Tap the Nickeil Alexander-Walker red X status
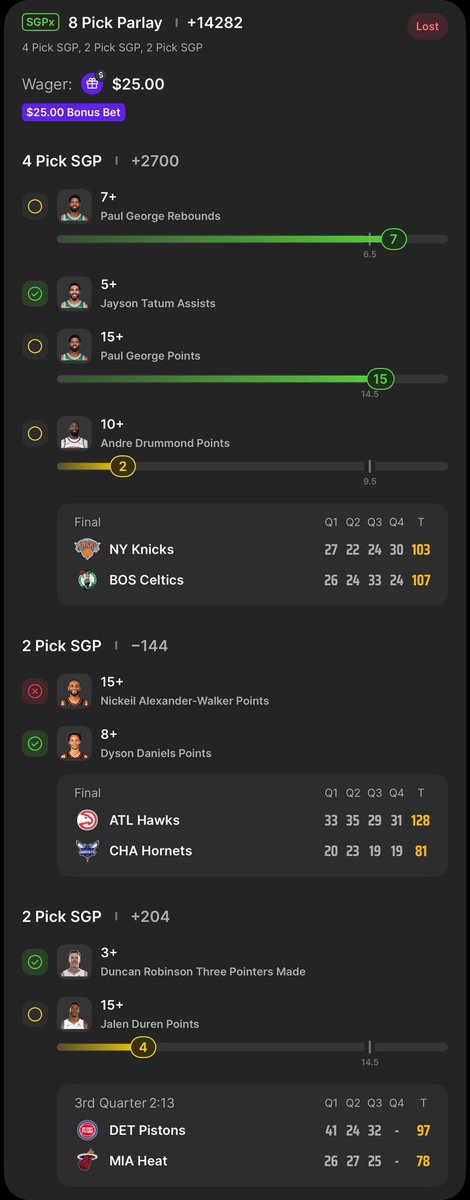This screenshot has height=1200, width=470. [x=35, y=691]
